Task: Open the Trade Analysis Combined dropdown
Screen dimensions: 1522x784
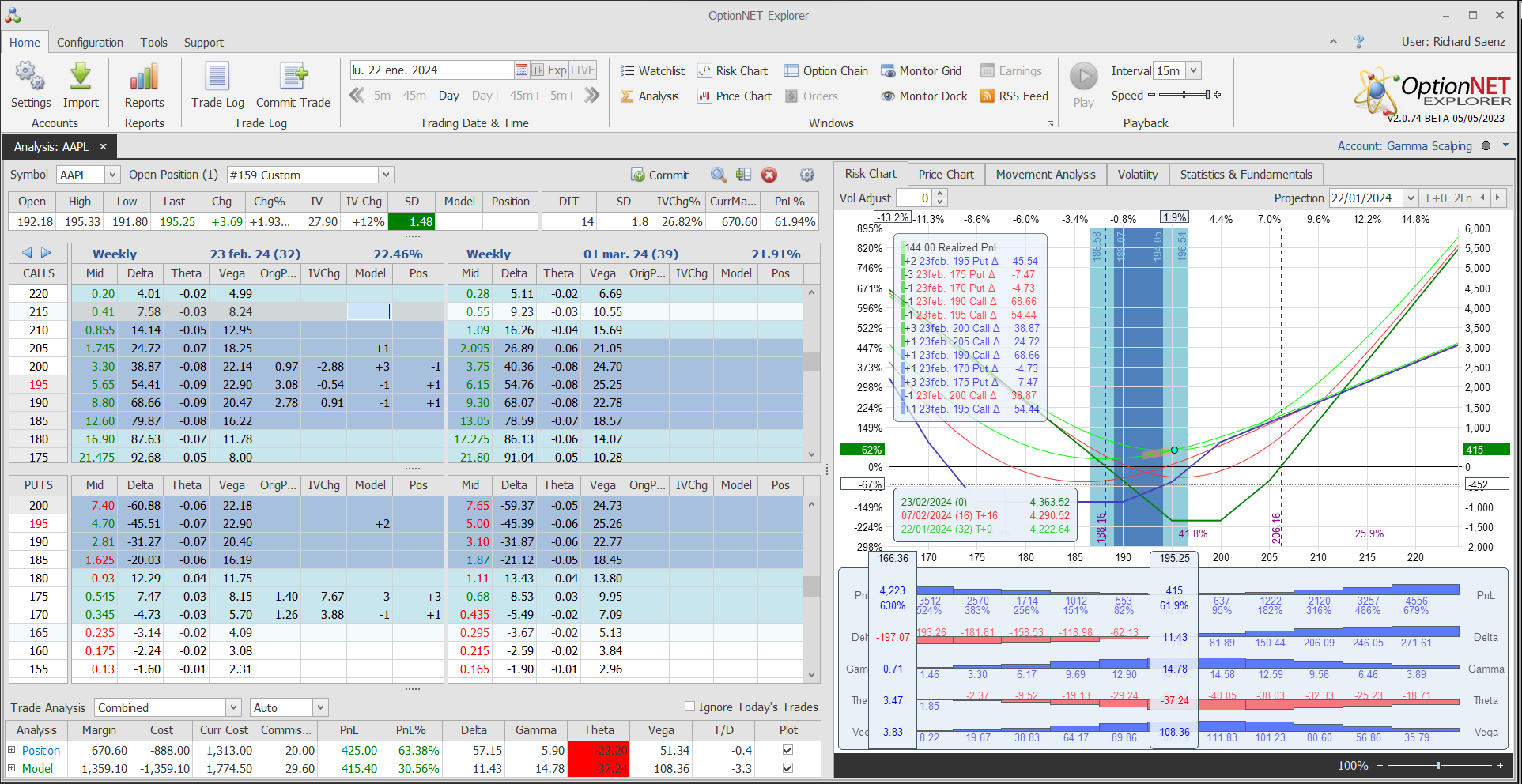Action: [233, 707]
